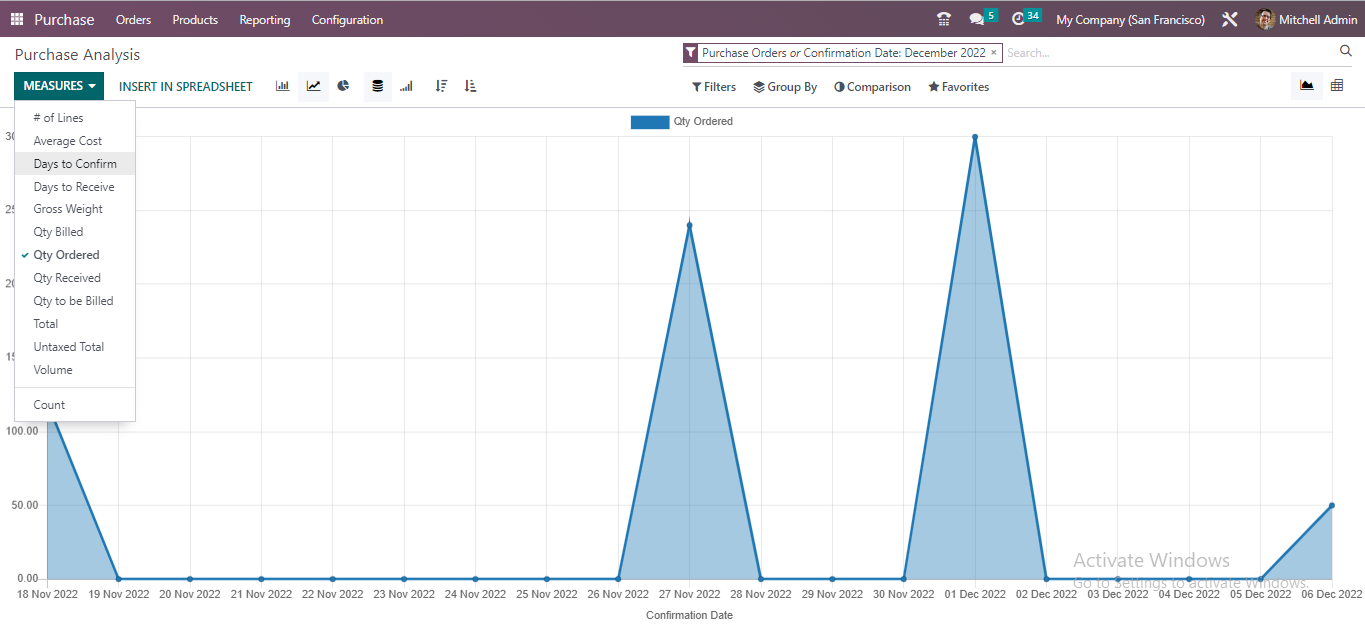
Task: Open the Reporting menu
Action: tap(264, 19)
